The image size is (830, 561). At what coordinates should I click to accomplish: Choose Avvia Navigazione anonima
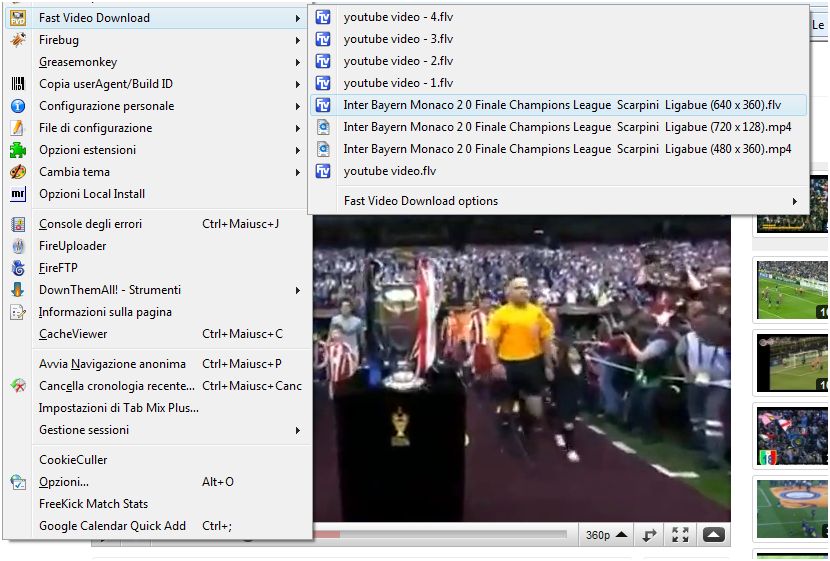[x=112, y=364]
